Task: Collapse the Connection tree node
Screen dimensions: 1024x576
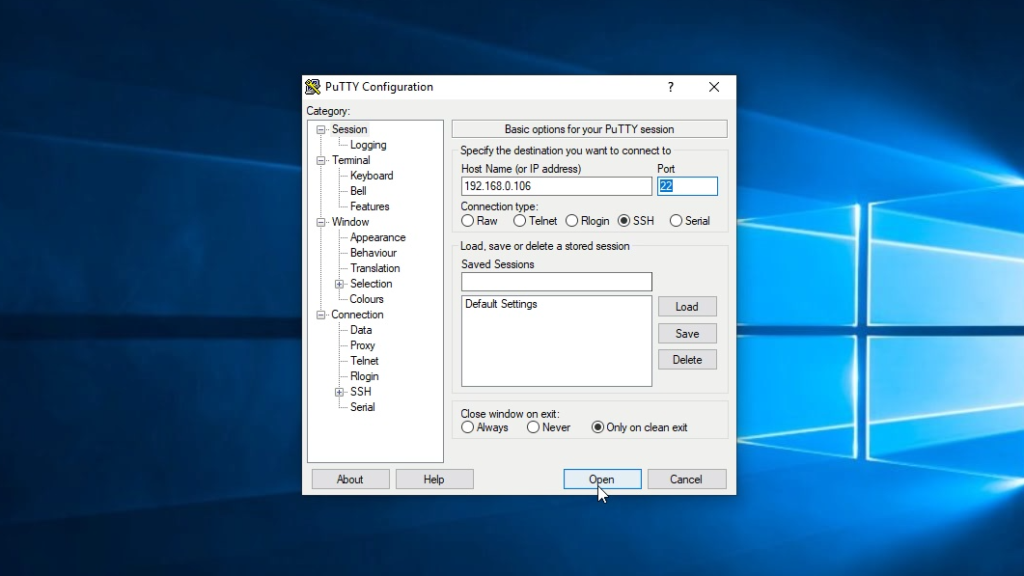Action: (321, 315)
